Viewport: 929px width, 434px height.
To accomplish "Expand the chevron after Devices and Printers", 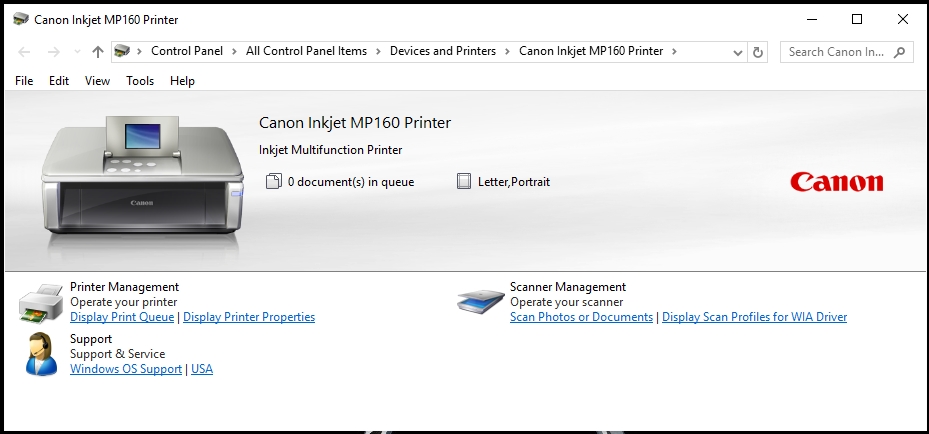I will pos(508,52).
